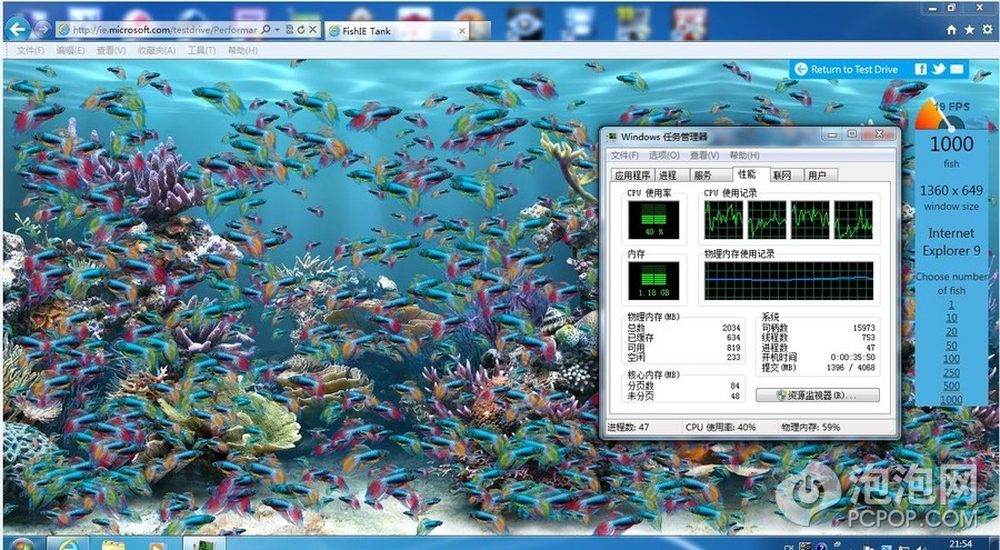This screenshot has height=550, width=1000.
Task: Click the 21:54 taskbar clock
Action: click(x=960, y=544)
